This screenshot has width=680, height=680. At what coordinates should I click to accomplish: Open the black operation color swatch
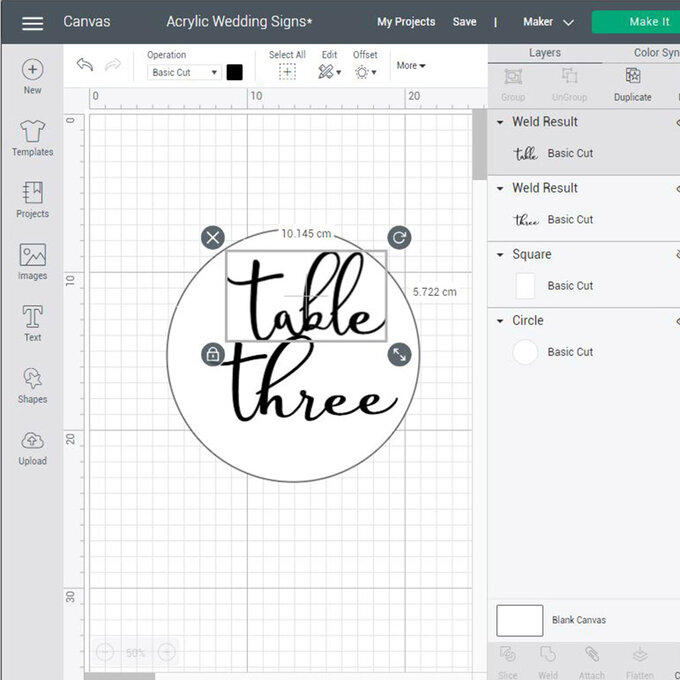pyautogui.click(x=235, y=72)
